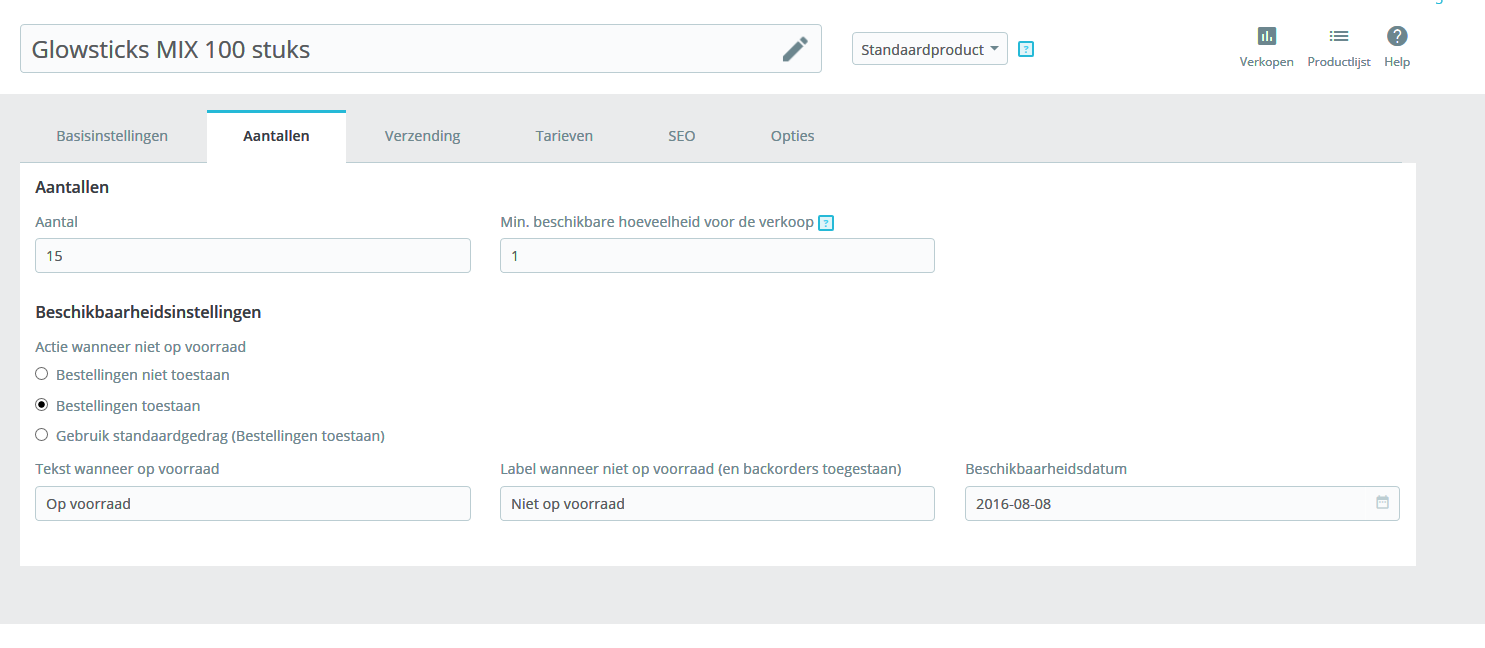Open the Productlijst list icon
The width and height of the screenshot is (1485, 648).
[x=1339, y=36]
